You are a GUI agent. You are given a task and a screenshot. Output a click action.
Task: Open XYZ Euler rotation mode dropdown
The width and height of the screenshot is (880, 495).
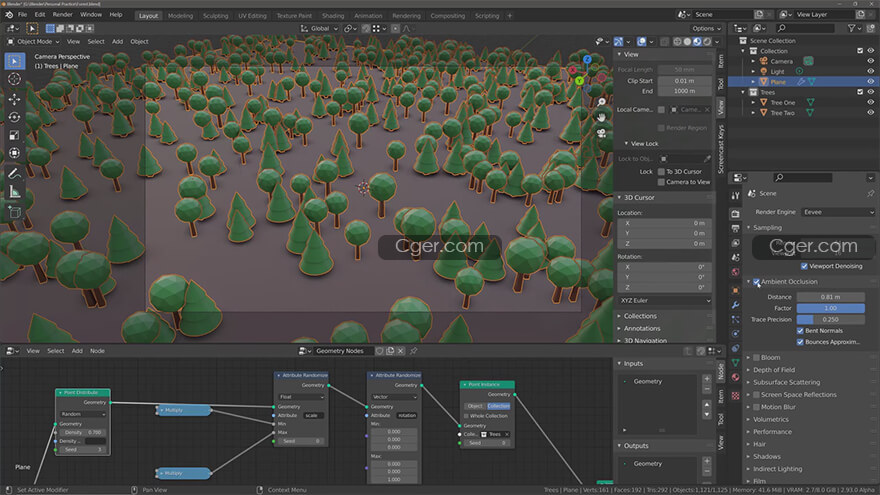[664, 300]
